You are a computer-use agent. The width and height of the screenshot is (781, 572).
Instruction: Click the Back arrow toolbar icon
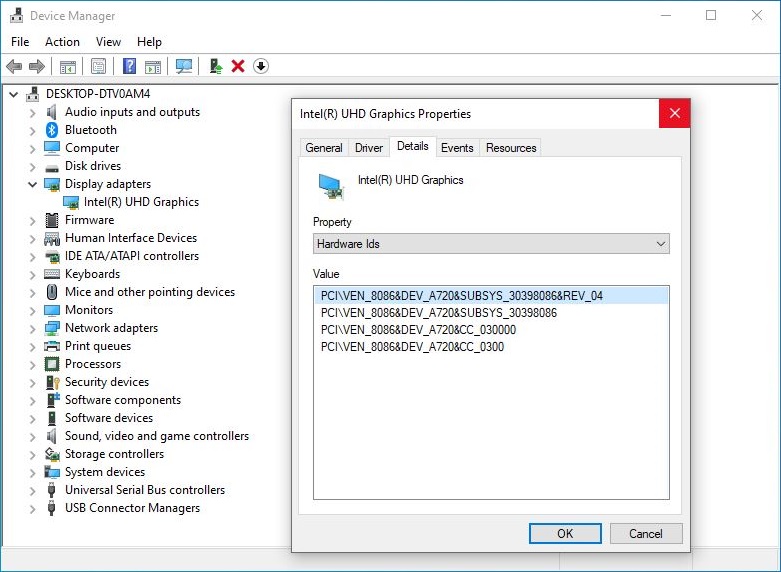pyautogui.click(x=14, y=66)
